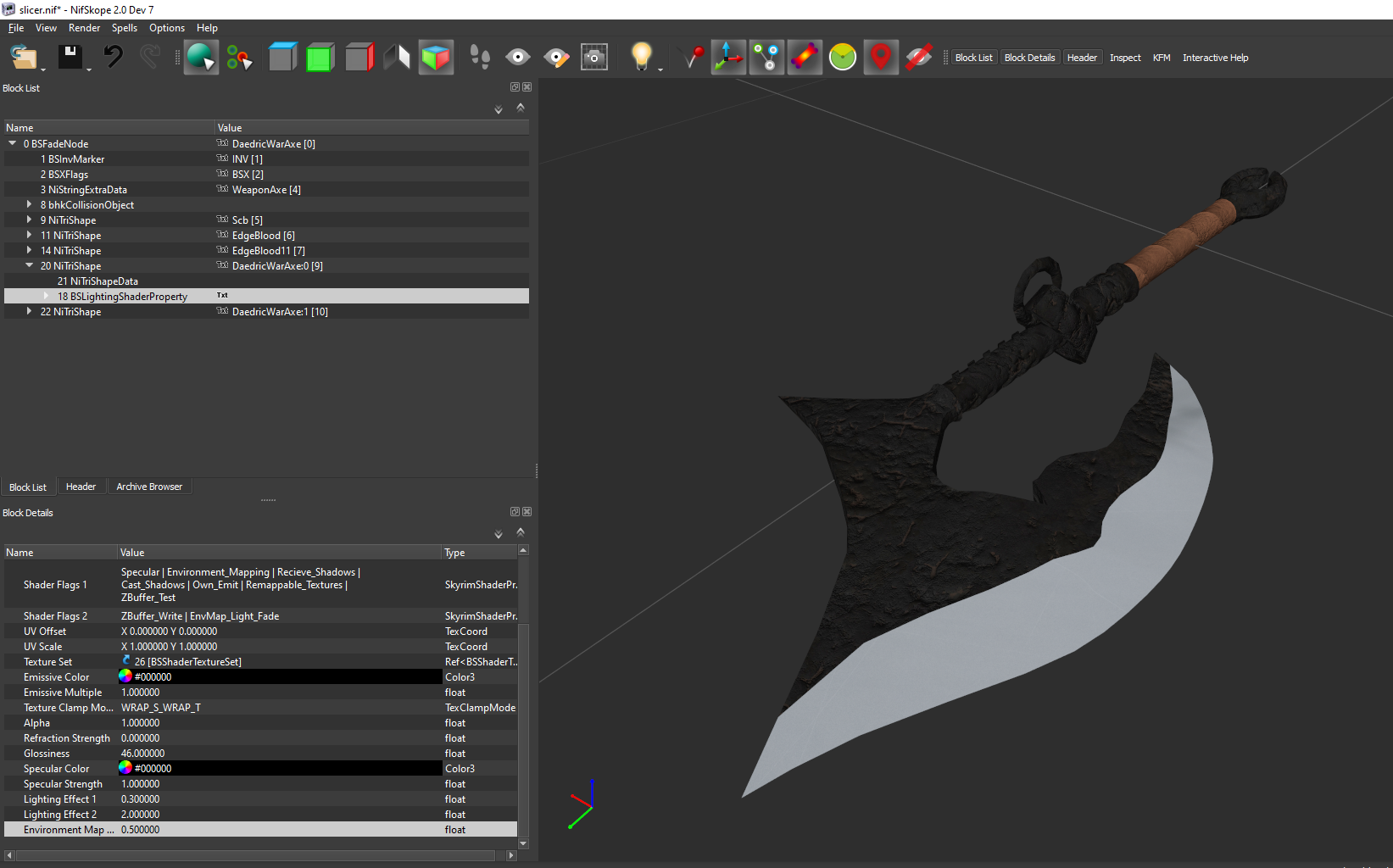
Task: Click the saved view eye icon
Action: pos(517,58)
